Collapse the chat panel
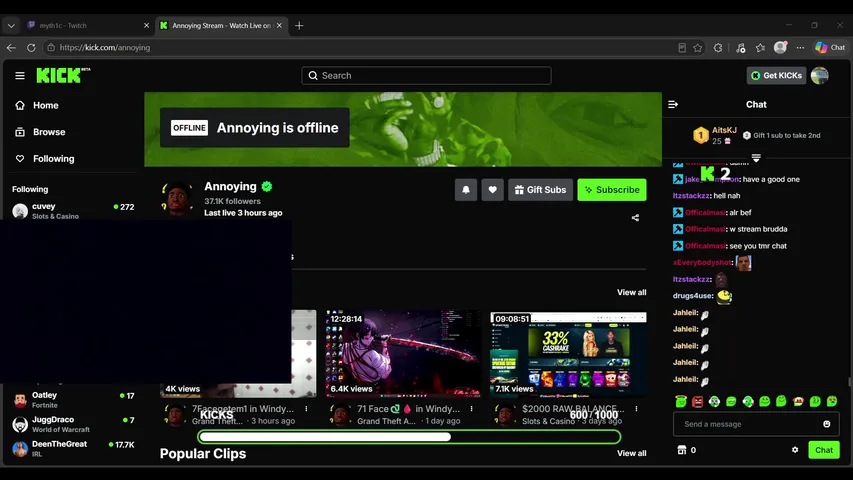The height and width of the screenshot is (480, 853). [x=673, y=104]
